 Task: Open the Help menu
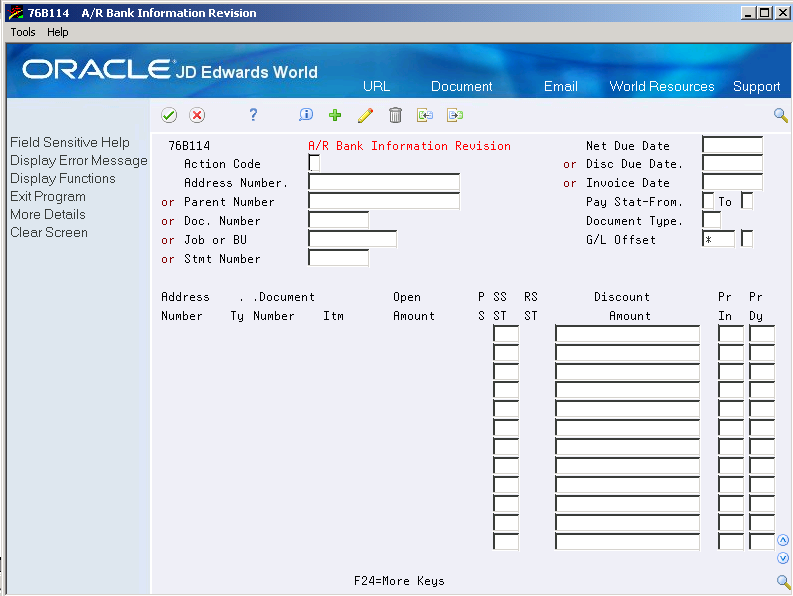coord(58,32)
